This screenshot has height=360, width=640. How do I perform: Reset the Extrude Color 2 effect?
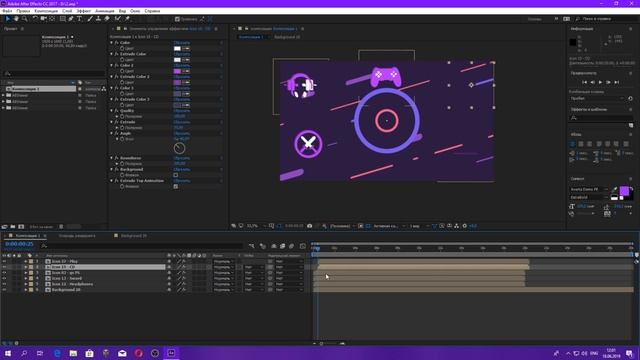tap(182, 77)
